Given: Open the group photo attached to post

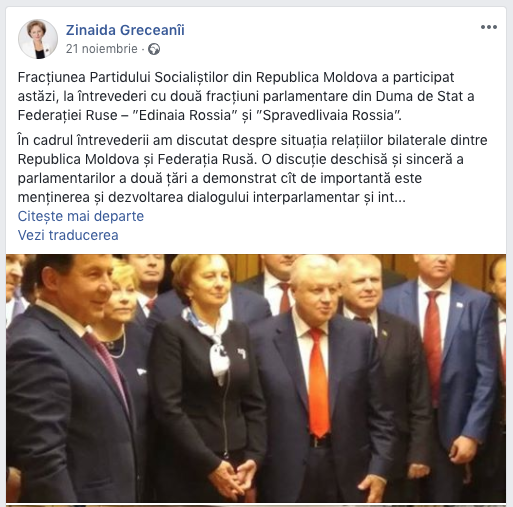Looking at the screenshot, I should click(x=256, y=378).
